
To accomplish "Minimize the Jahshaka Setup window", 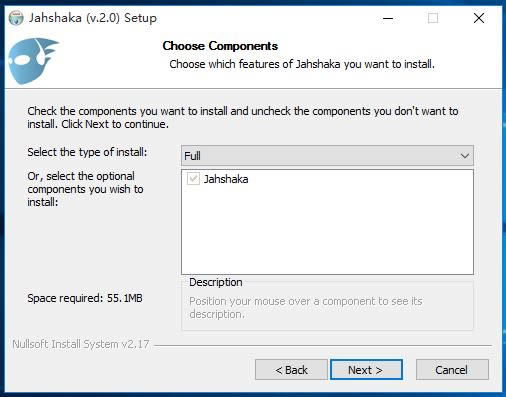I will (388, 18).
